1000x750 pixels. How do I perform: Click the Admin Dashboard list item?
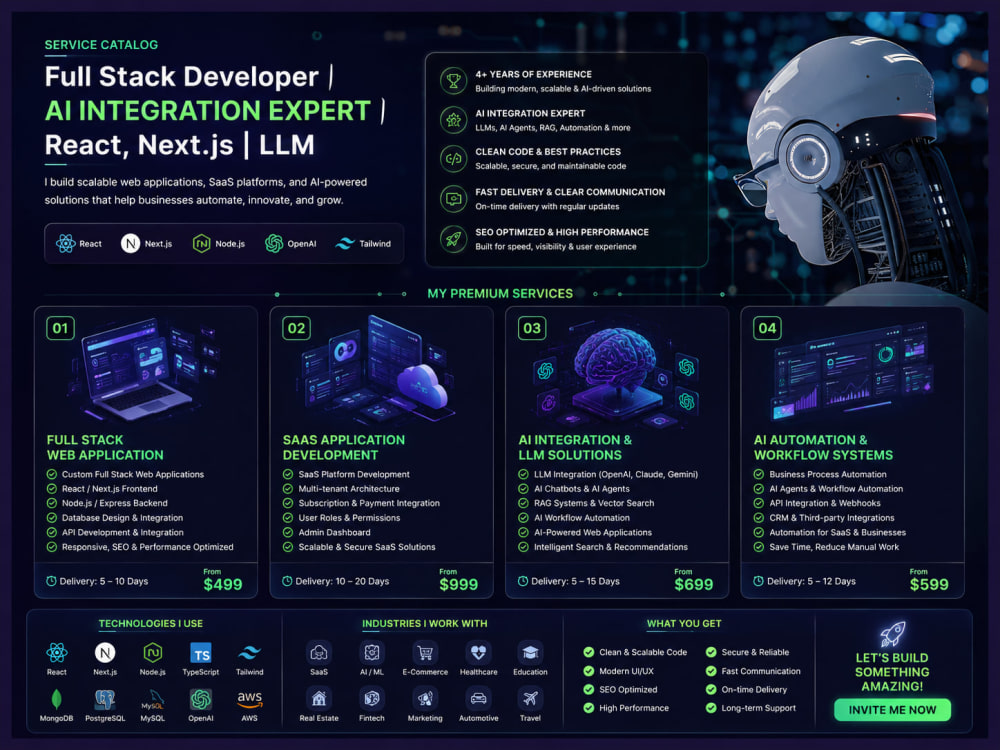point(334,533)
